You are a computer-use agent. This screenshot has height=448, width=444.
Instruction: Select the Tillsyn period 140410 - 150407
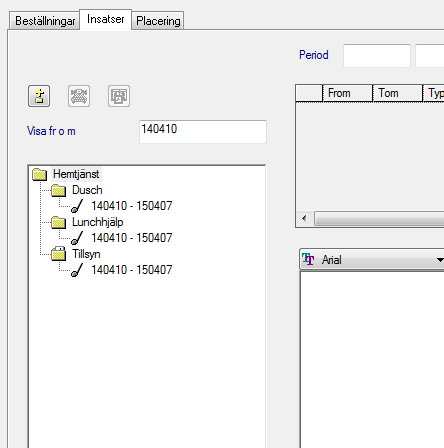[132, 270]
